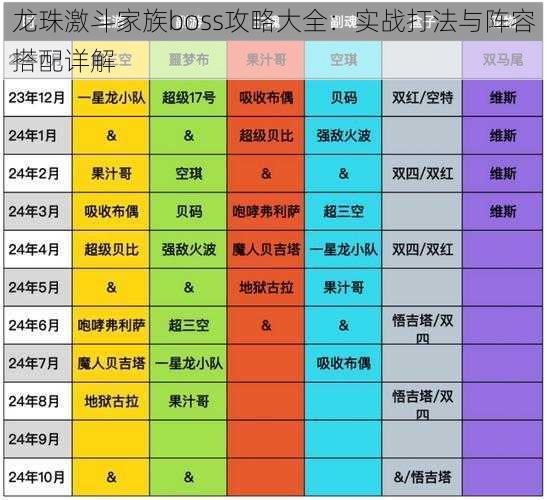Select the faded 噩梦布 column header

click(189, 60)
